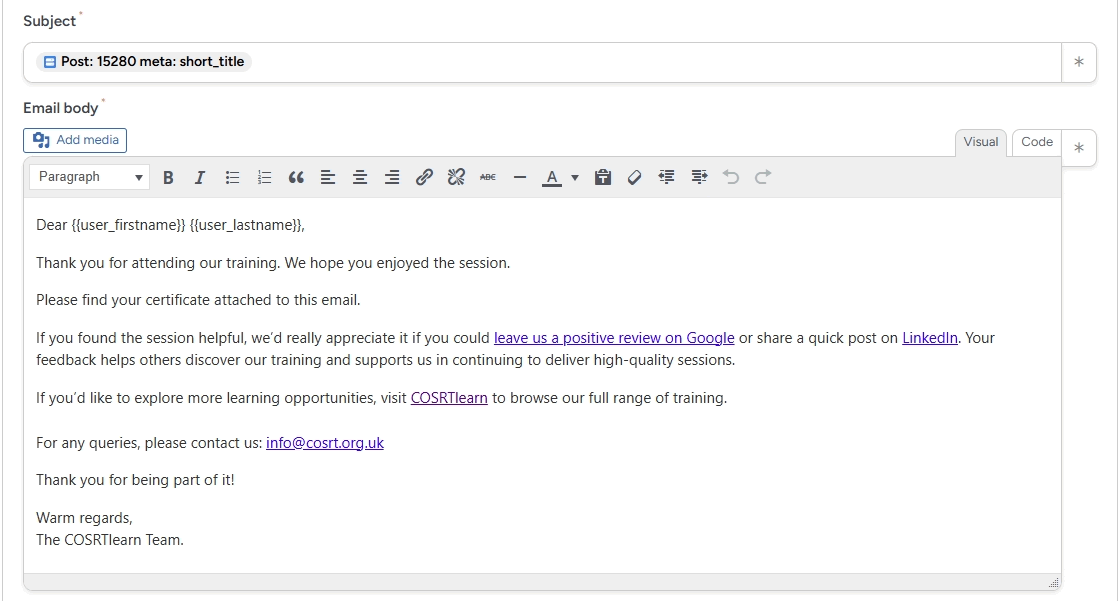The height and width of the screenshot is (601, 1118).
Task: Switch to the Code editor tab
Action: click(x=1037, y=142)
